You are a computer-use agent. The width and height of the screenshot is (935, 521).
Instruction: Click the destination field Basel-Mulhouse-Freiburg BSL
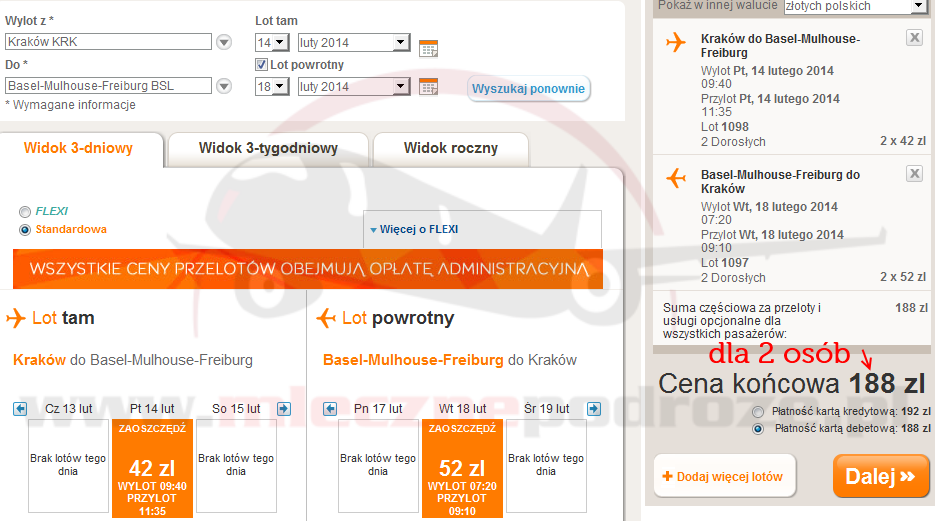click(x=108, y=86)
